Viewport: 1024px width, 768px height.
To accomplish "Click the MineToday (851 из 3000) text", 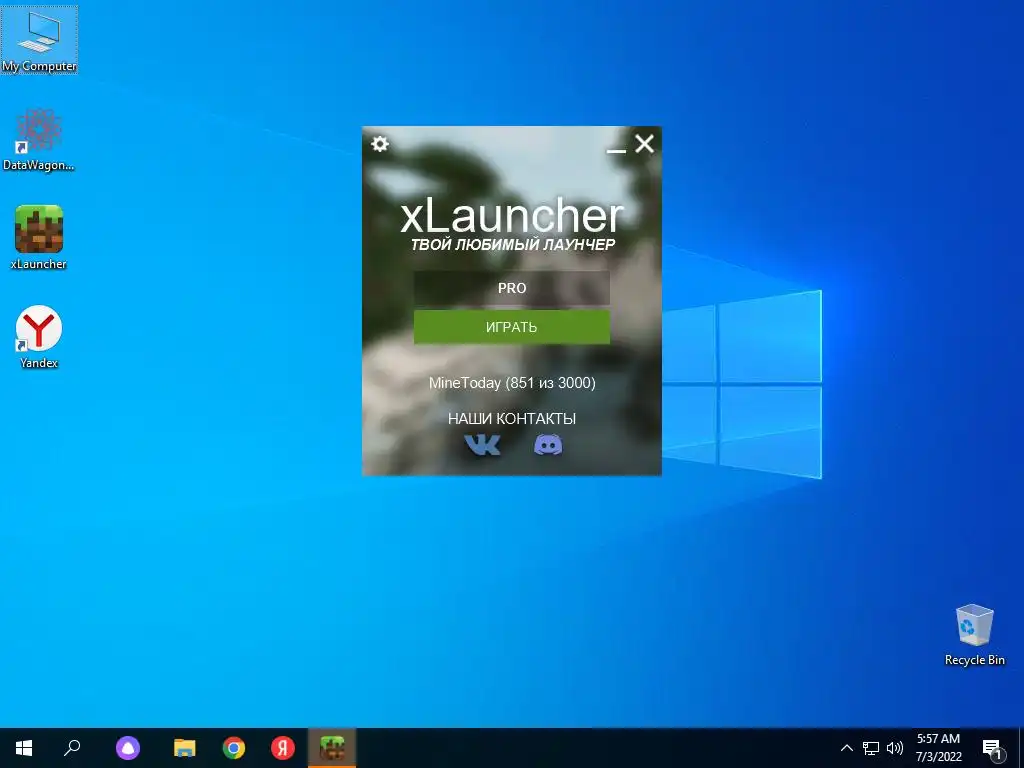I will [512, 383].
